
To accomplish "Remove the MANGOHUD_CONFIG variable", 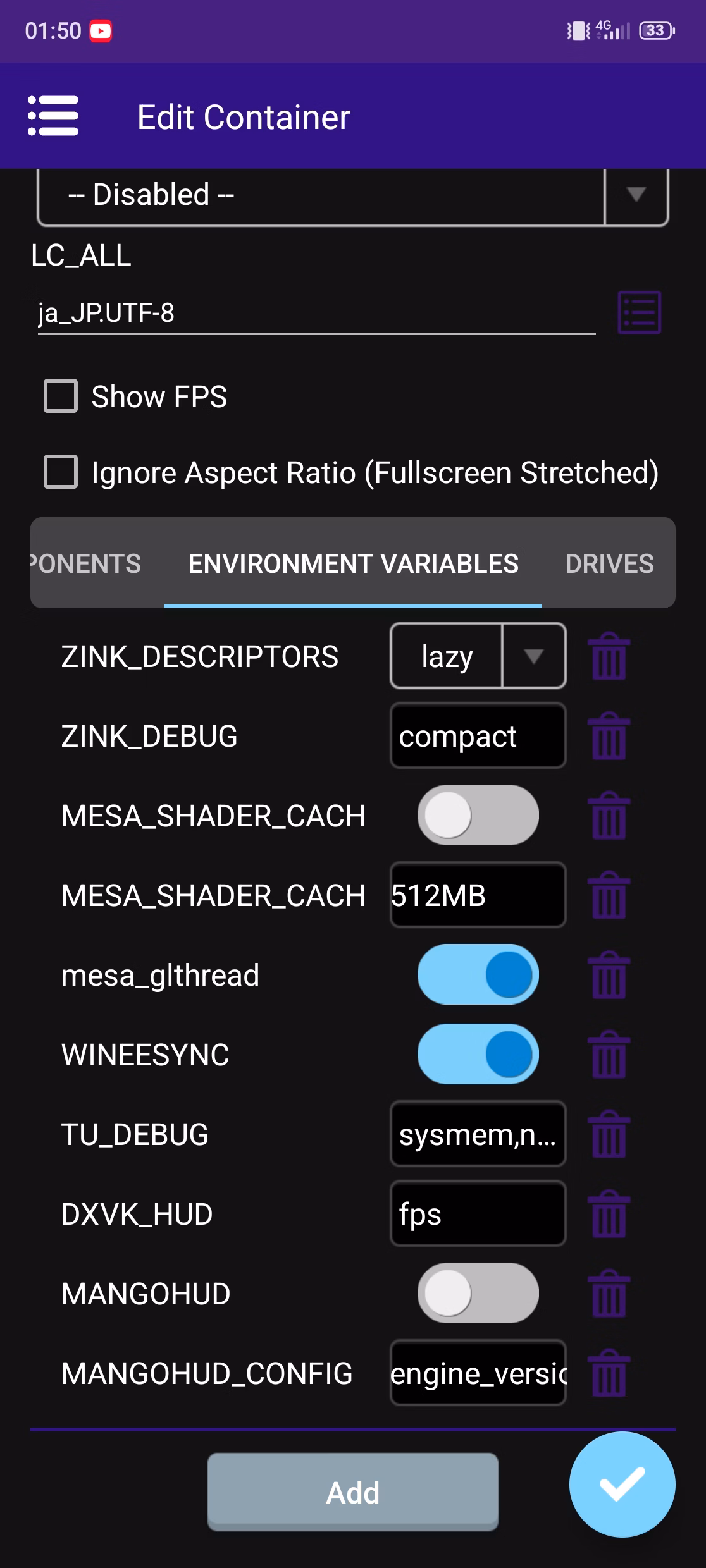I will 609,1373.
